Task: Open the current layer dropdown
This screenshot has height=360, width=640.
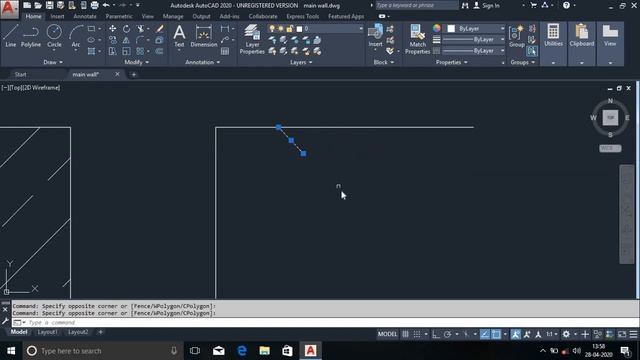Action: [x=315, y=29]
